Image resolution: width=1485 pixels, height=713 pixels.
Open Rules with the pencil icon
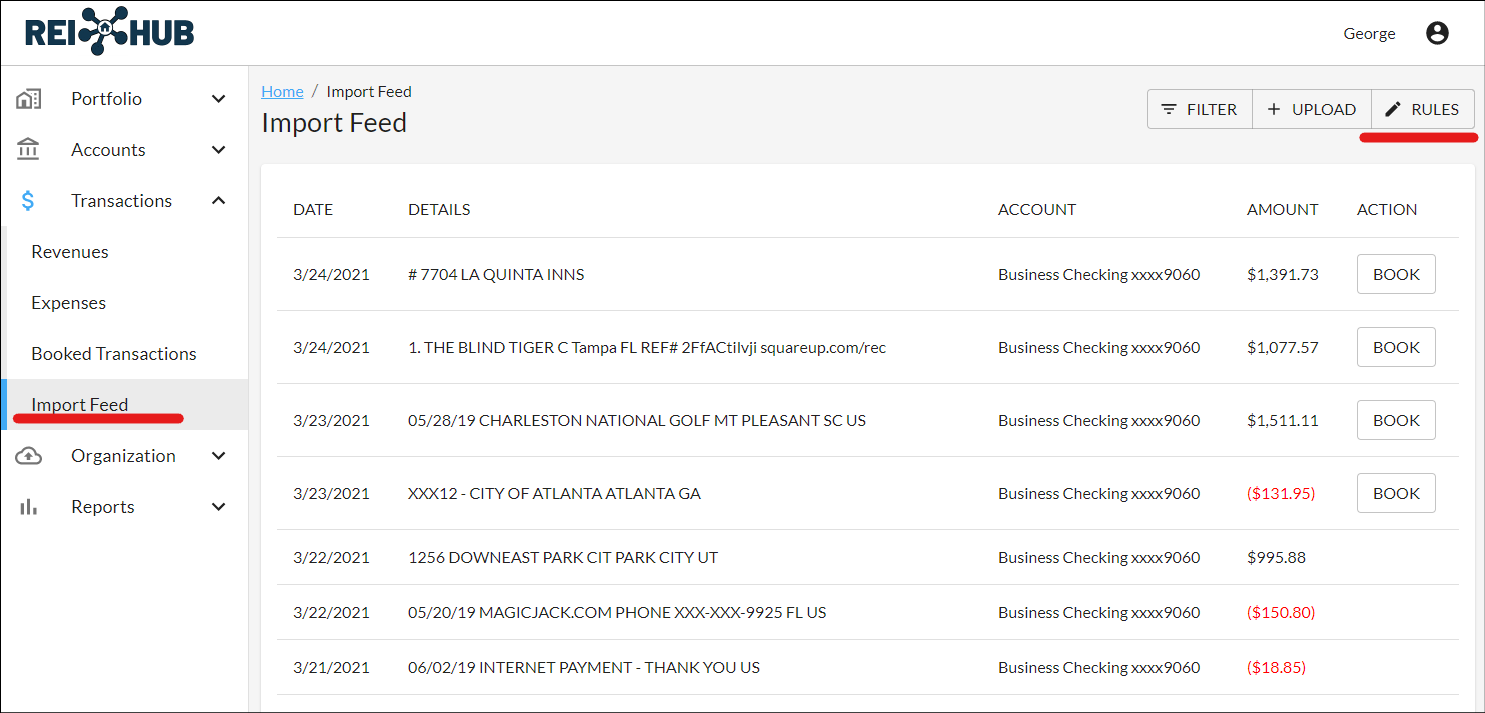pyautogui.click(x=1422, y=109)
